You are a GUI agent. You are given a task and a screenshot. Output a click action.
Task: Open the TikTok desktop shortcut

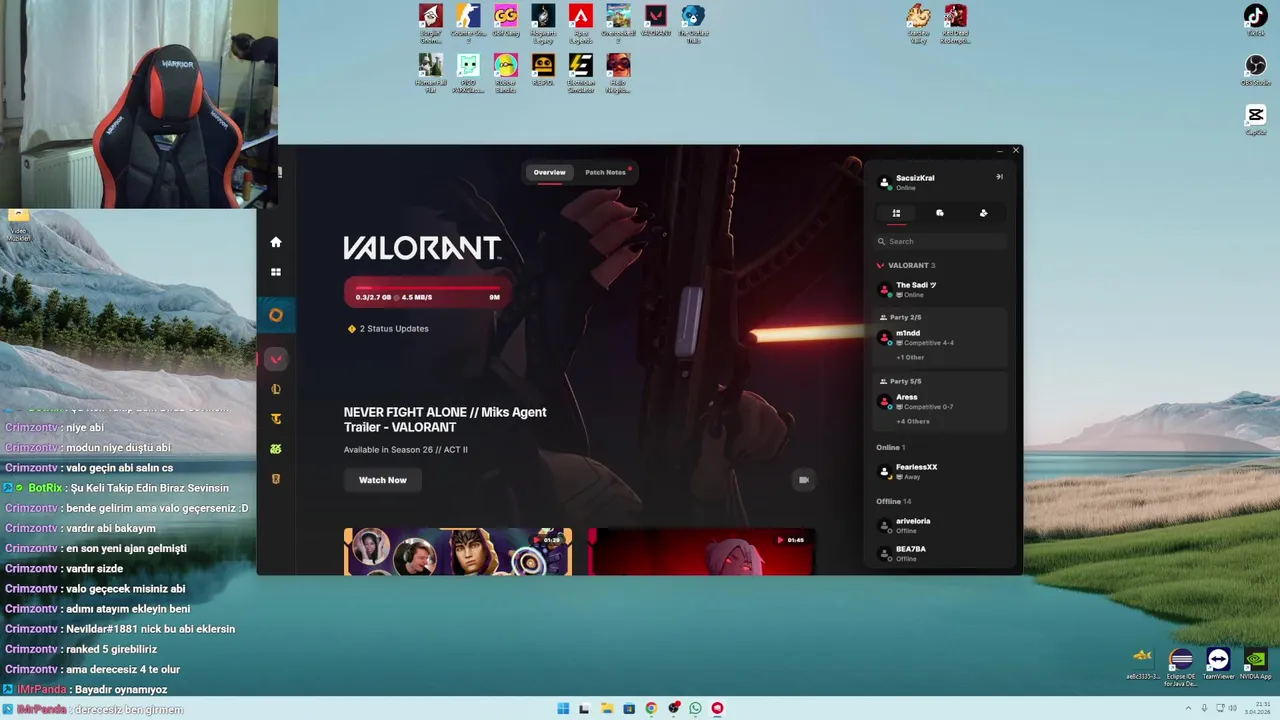(1255, 20)
